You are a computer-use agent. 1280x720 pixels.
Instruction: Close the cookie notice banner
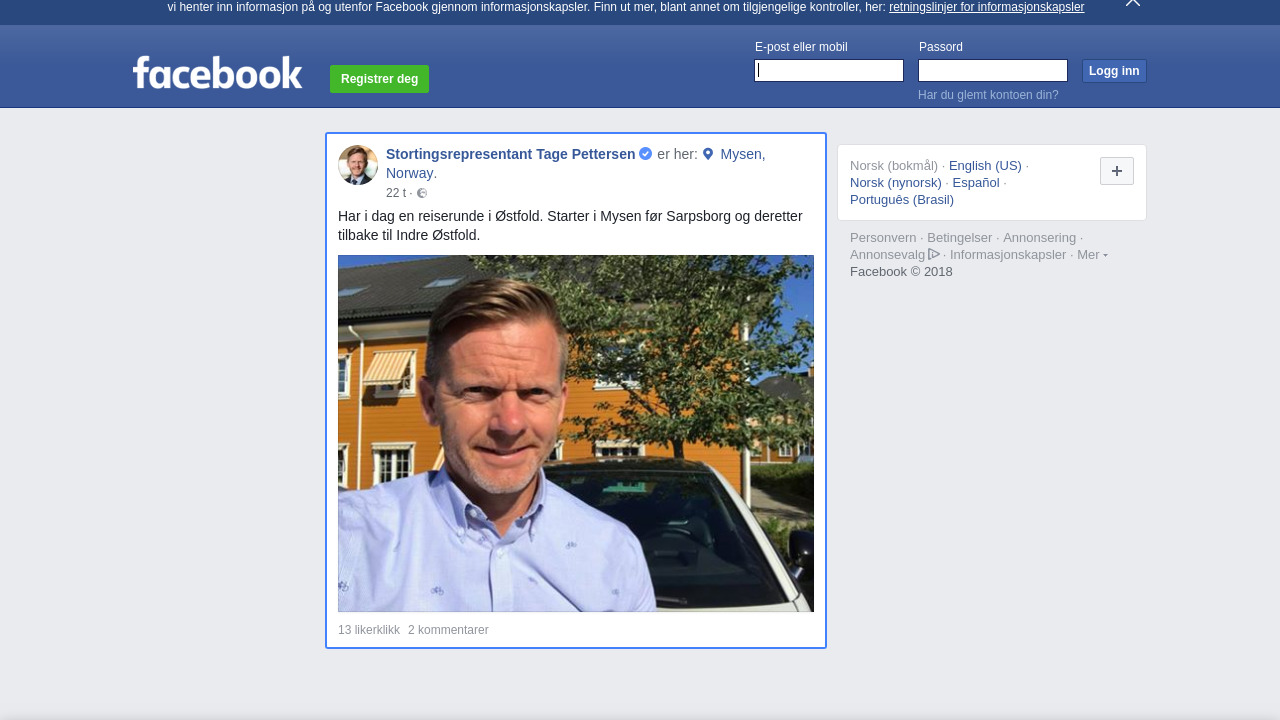pos(1133,3)
